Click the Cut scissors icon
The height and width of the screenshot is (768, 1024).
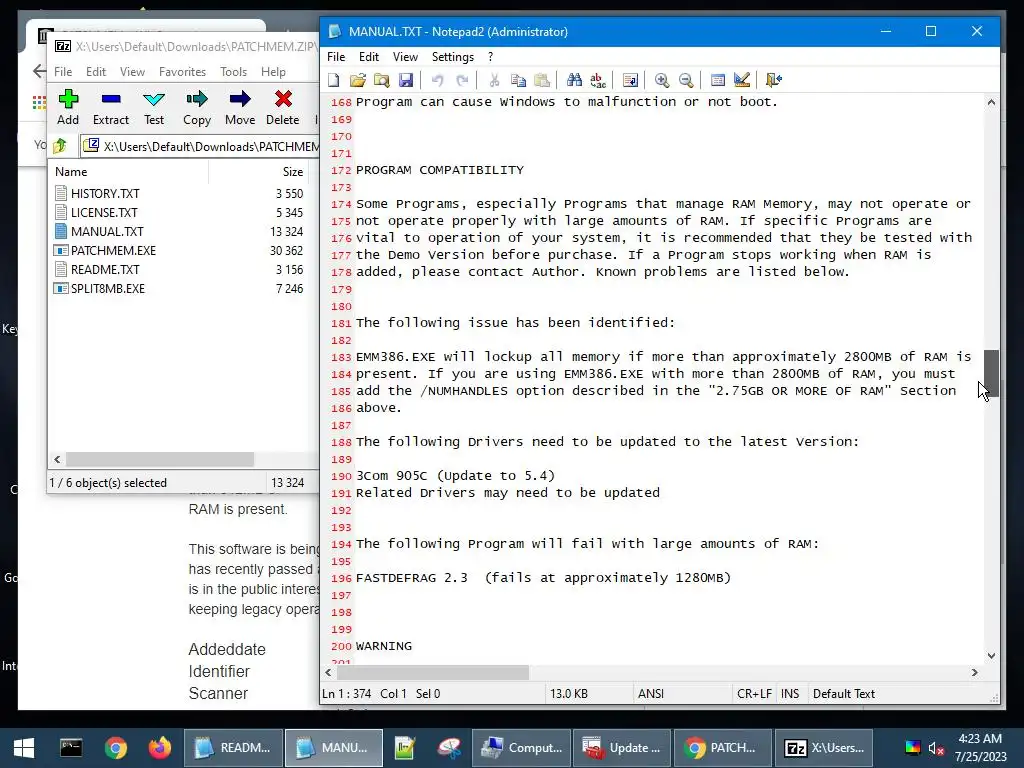pos(494,80)
